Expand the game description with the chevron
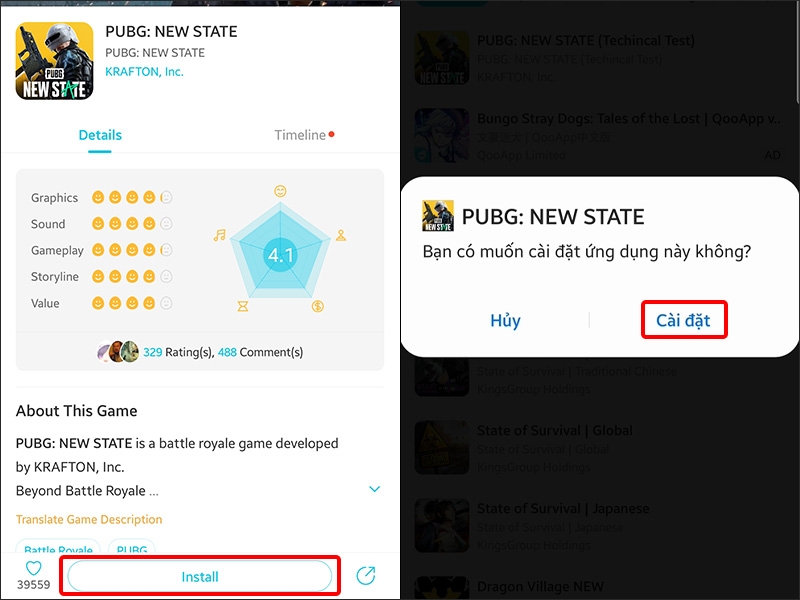Screen dimensions: 800x600 coord(374,489)
